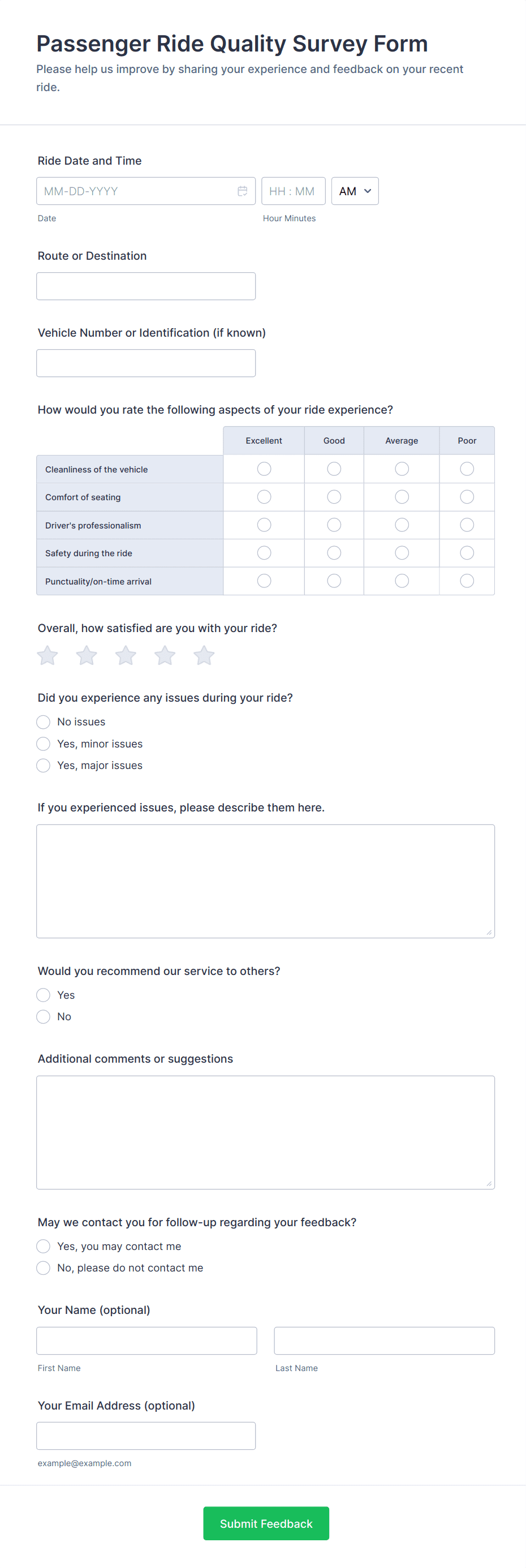This screenshot has height=1568, width=526.
Task: Rate the ride one star
Action: point(48,656)
